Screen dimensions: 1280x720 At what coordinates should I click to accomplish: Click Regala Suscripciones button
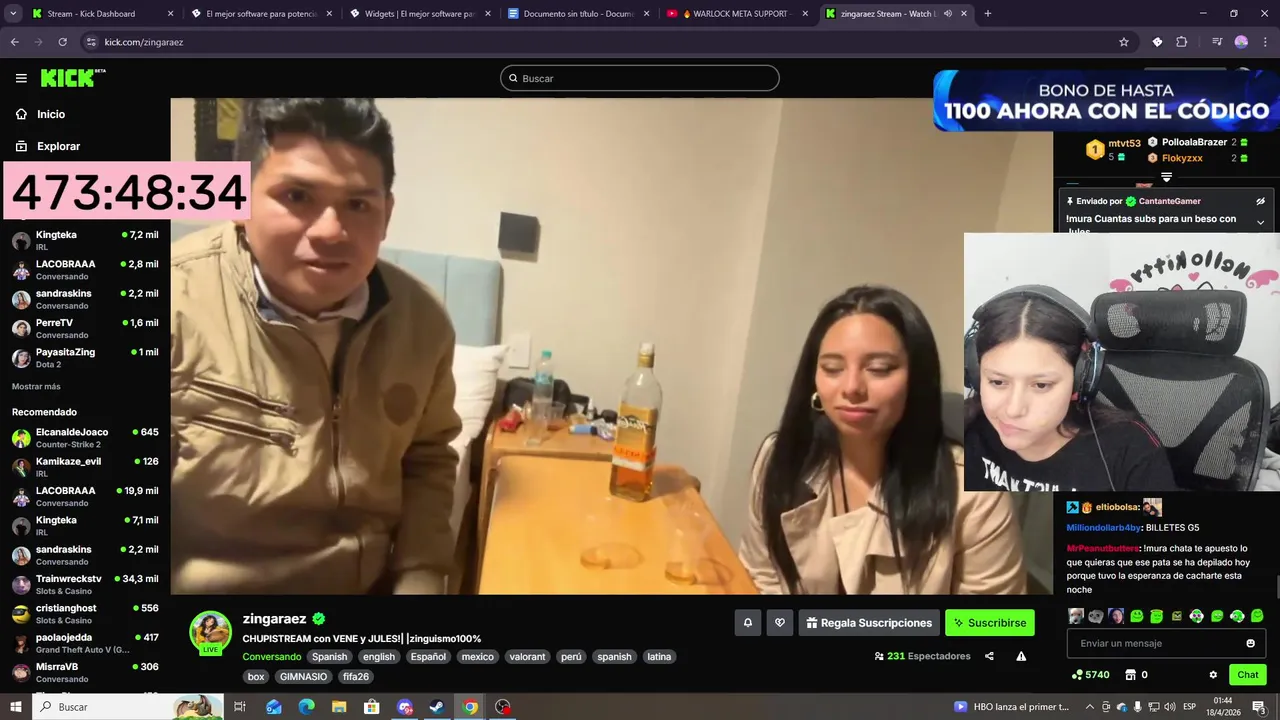pyautogui.click(x=869, y=623)
